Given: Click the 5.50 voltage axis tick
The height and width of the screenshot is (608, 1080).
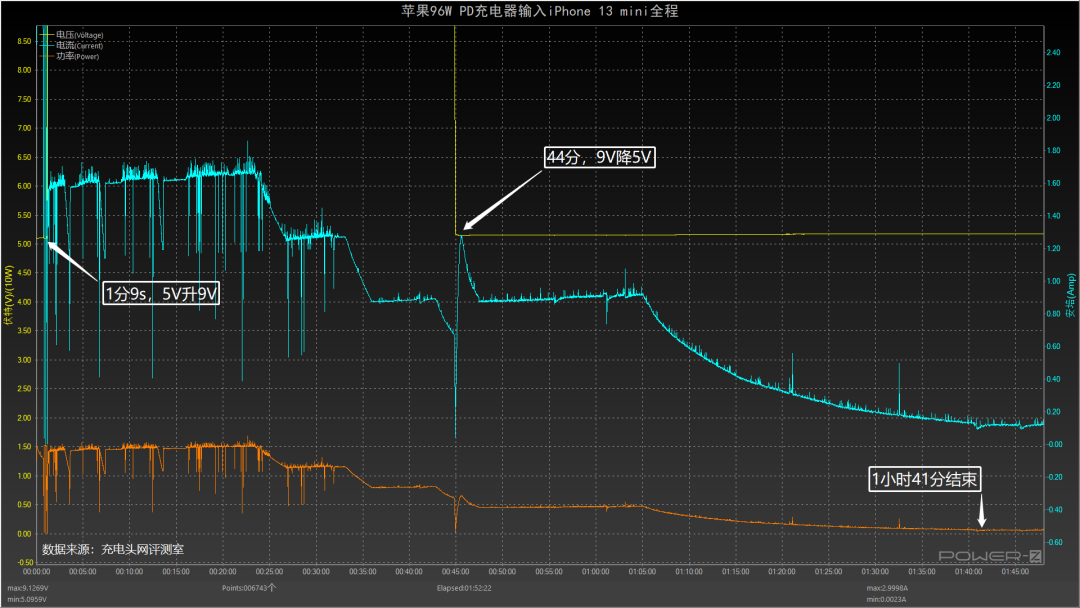Looking at the screenshot, I should [24, 216].
